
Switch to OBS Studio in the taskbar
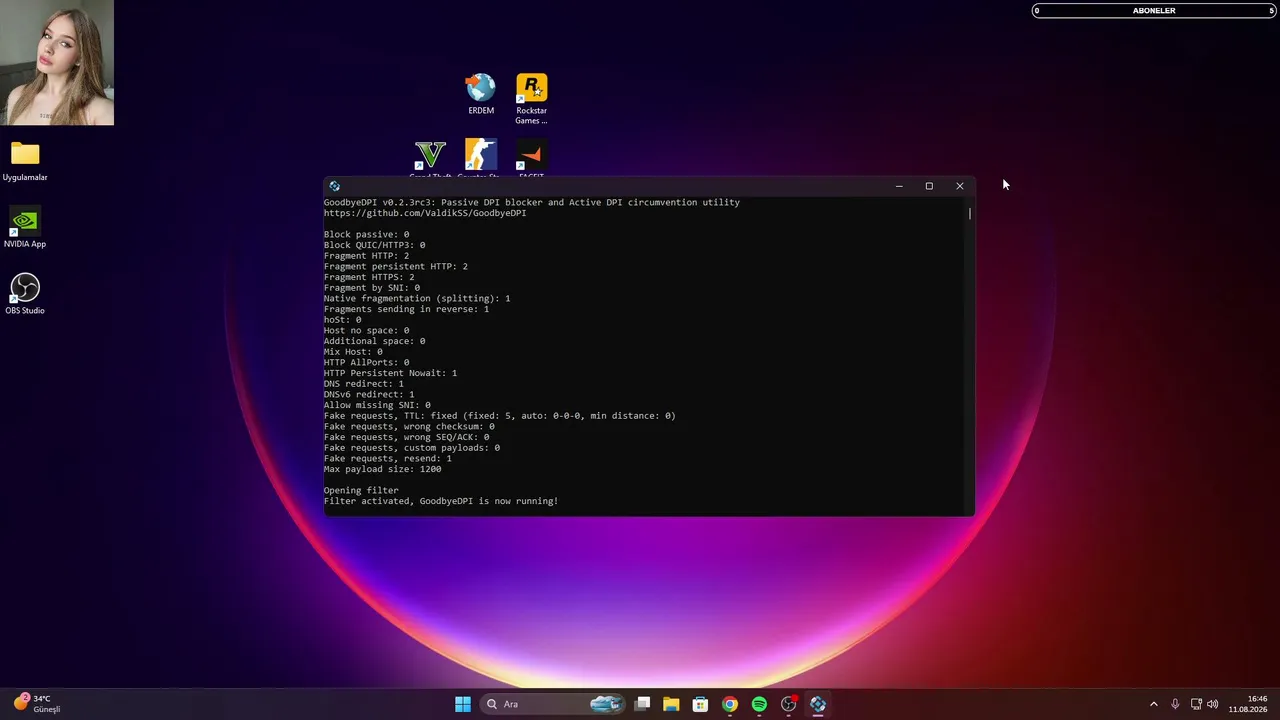[x=789, y=704]
